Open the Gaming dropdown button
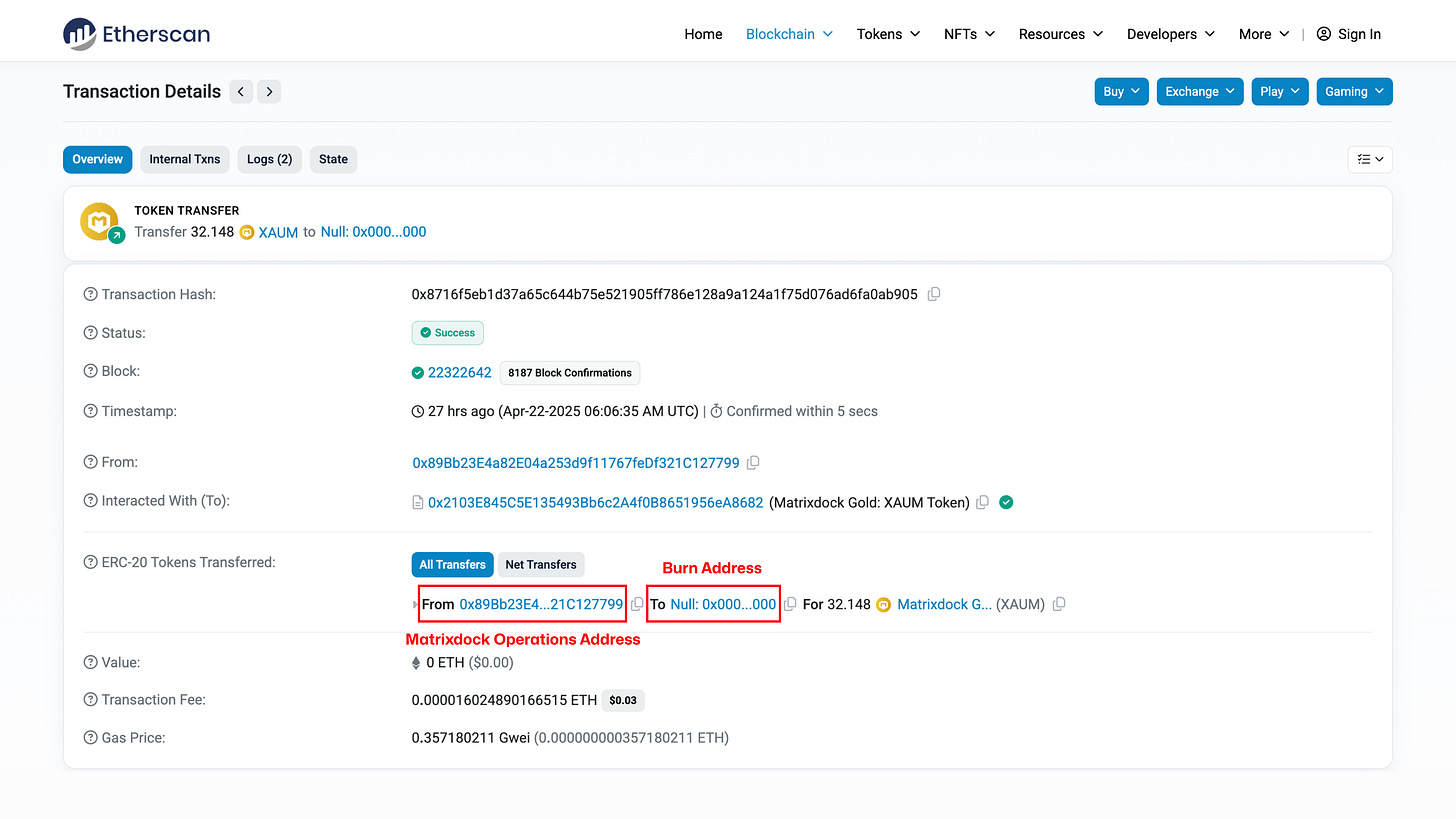 point(1354,92)
